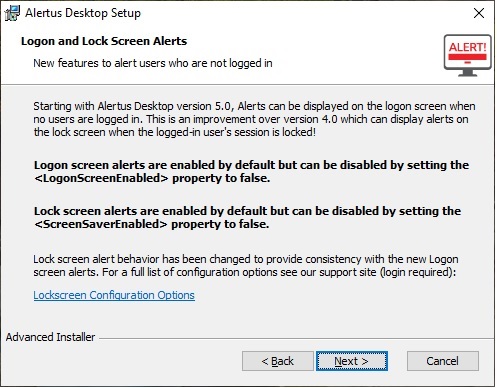Click the logged-in user's session is locked line
497x388 pixels.
click(174, 132)
